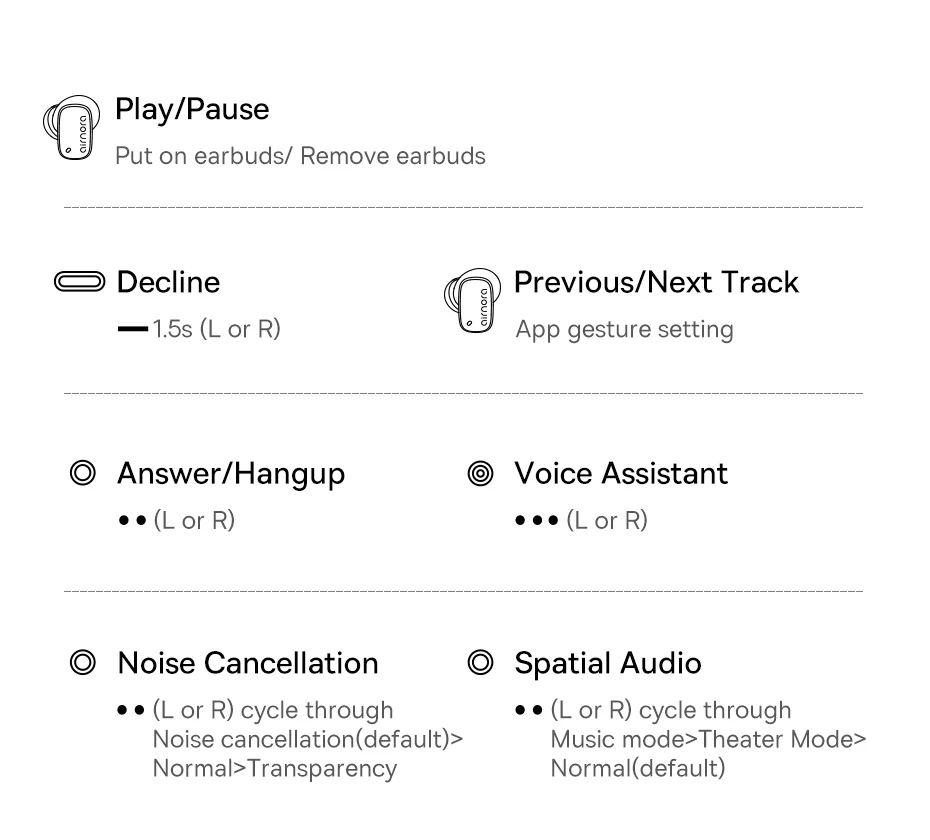Click the three dots under Voice Assistant
Screen dimensions: 930x840
(536, 521)
